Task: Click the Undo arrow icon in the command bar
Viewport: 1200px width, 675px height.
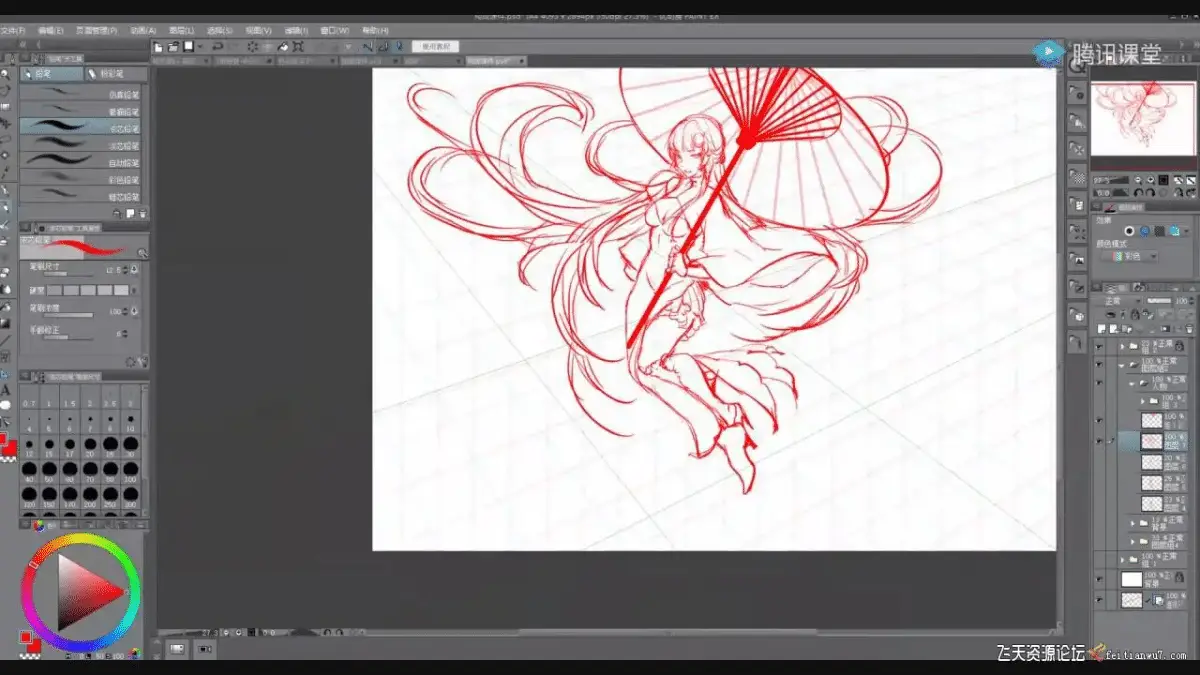Action: [218, 47]
